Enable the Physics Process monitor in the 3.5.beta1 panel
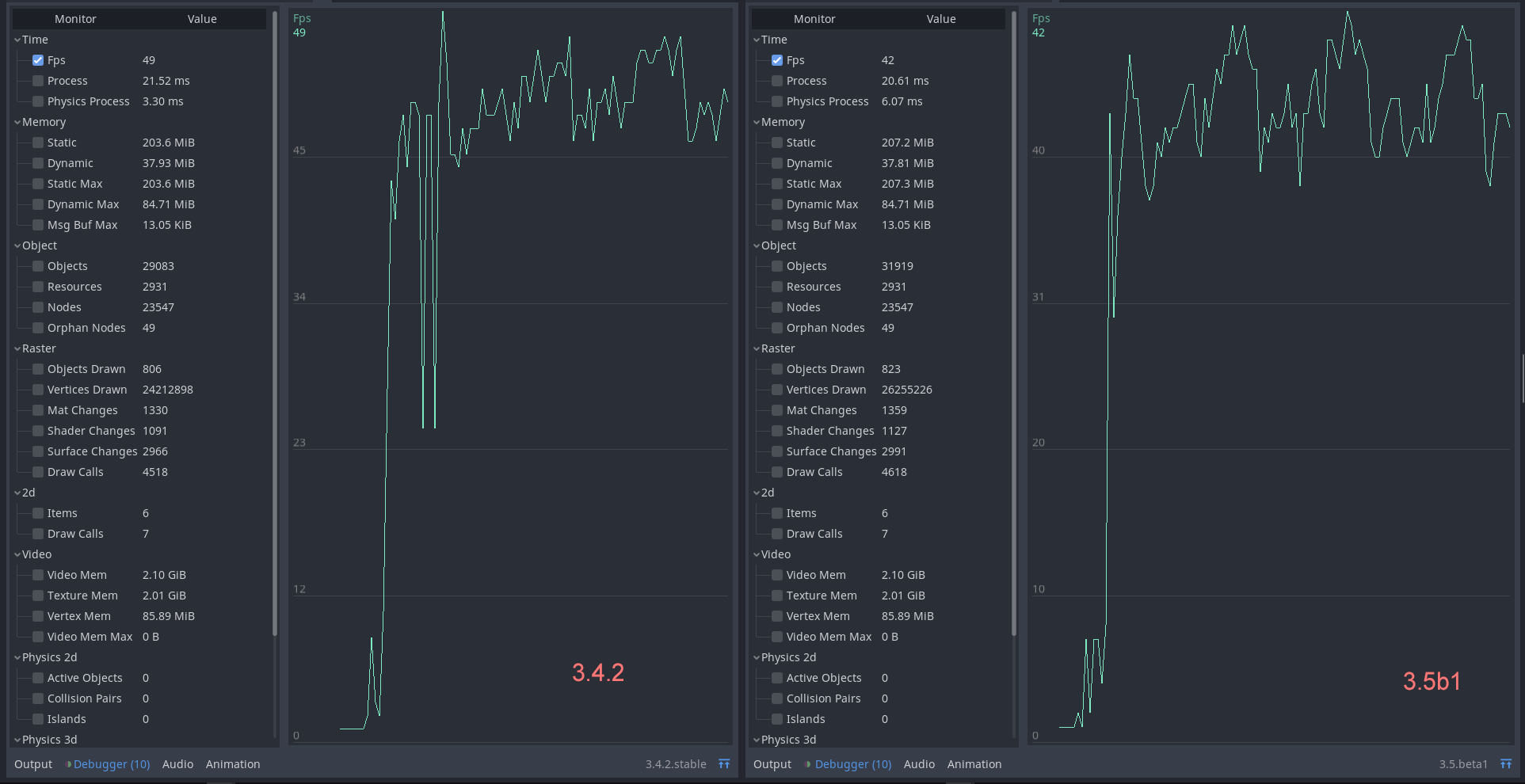1525x784 pixels. click(776, 101)
